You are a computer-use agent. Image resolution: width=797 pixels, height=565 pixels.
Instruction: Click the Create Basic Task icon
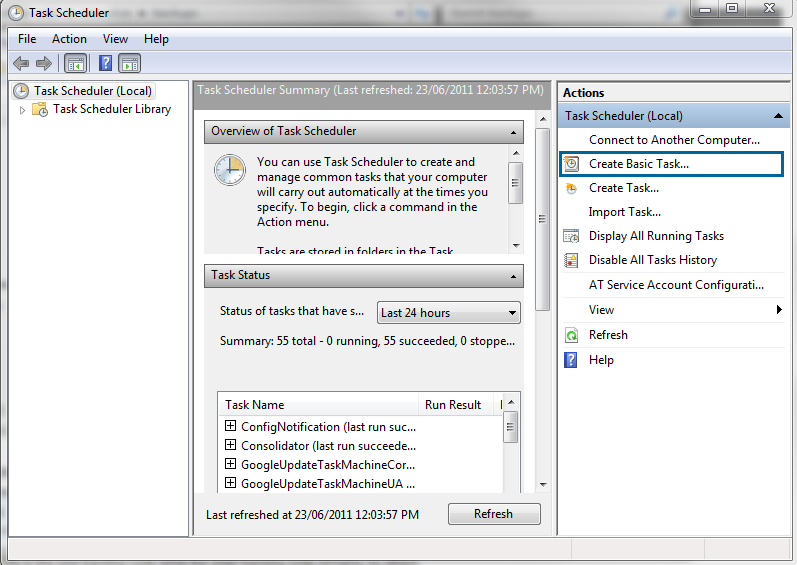[571, 164]
